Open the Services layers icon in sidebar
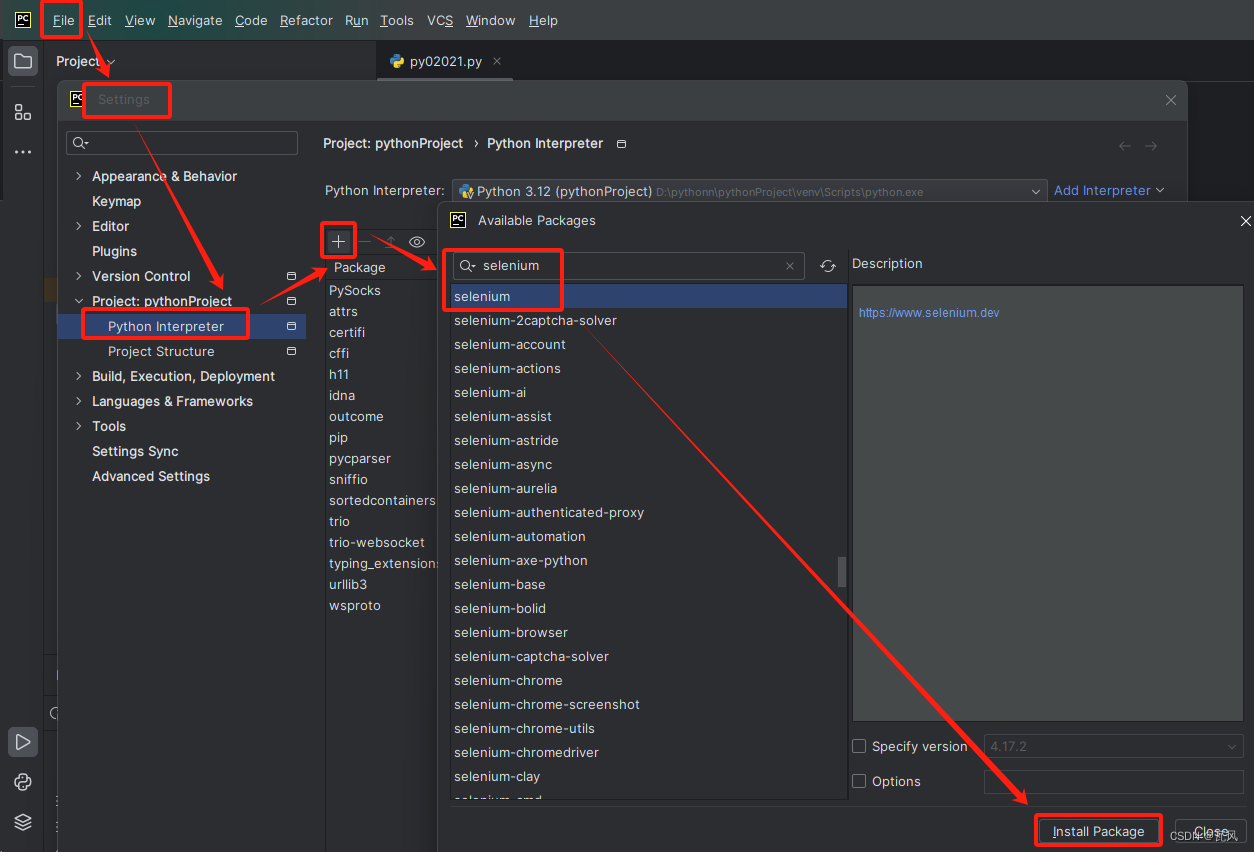 click(x=23, y=822)
